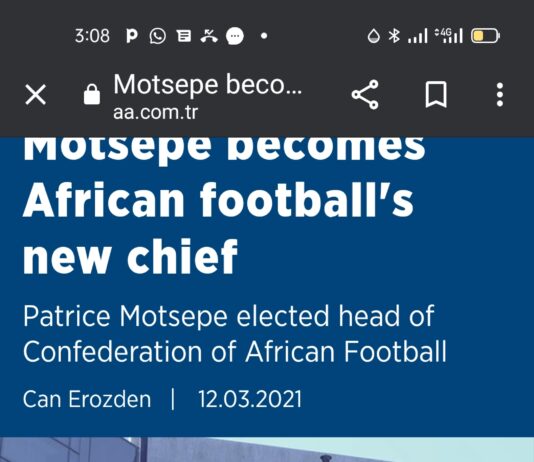Viewport: 534px width, 462px height.
Task: Tap the P parking app notification icon
Action: (x=132, y=36)
